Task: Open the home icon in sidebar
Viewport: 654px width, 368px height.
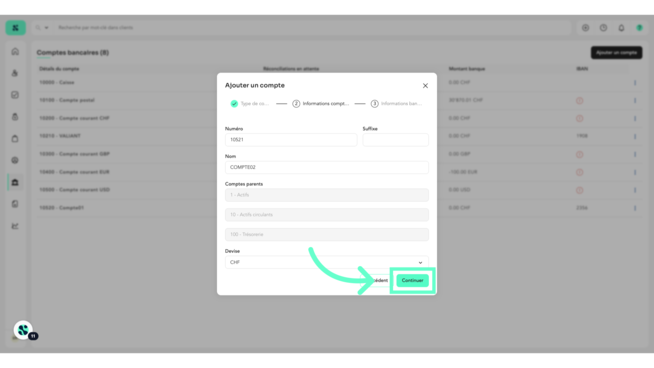Action: click(x=15, y=51)
